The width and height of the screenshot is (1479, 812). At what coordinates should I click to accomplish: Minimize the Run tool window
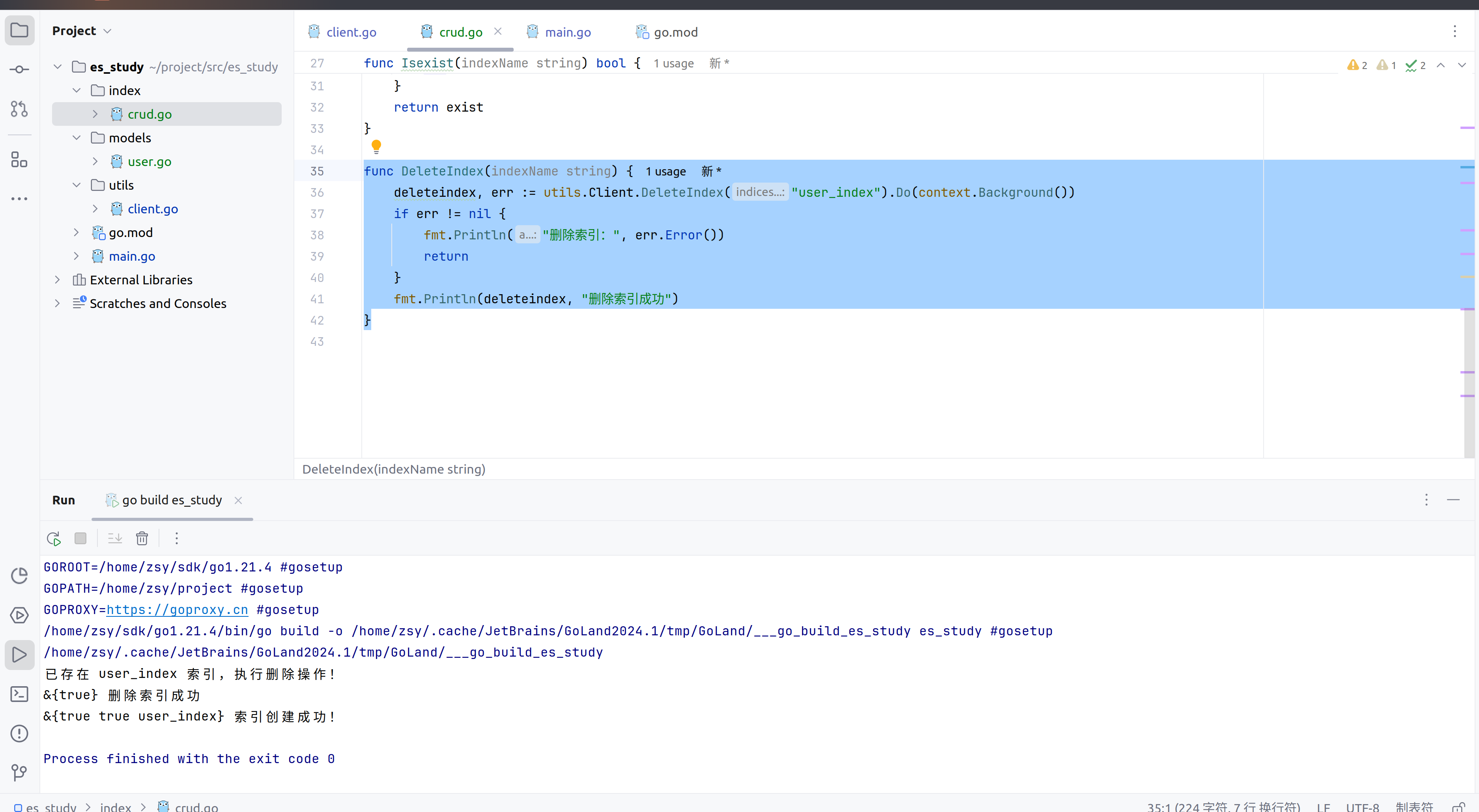click(1453, 500)
